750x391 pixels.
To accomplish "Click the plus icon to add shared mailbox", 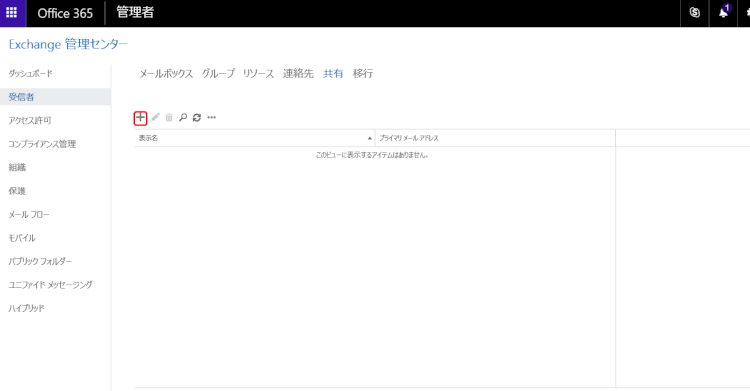I will pos(140,118).
